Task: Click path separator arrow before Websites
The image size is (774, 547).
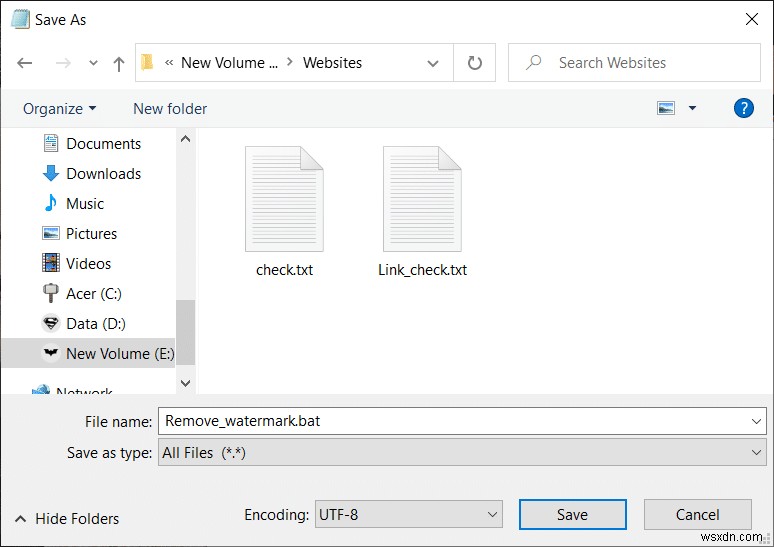Action: 290,62
